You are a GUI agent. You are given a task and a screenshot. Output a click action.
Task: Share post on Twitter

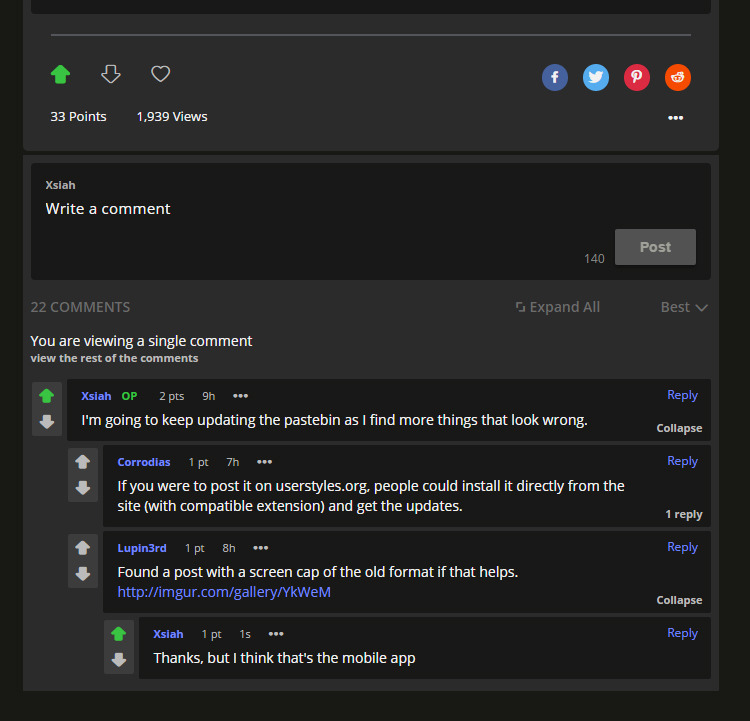(x=596, y=77)
